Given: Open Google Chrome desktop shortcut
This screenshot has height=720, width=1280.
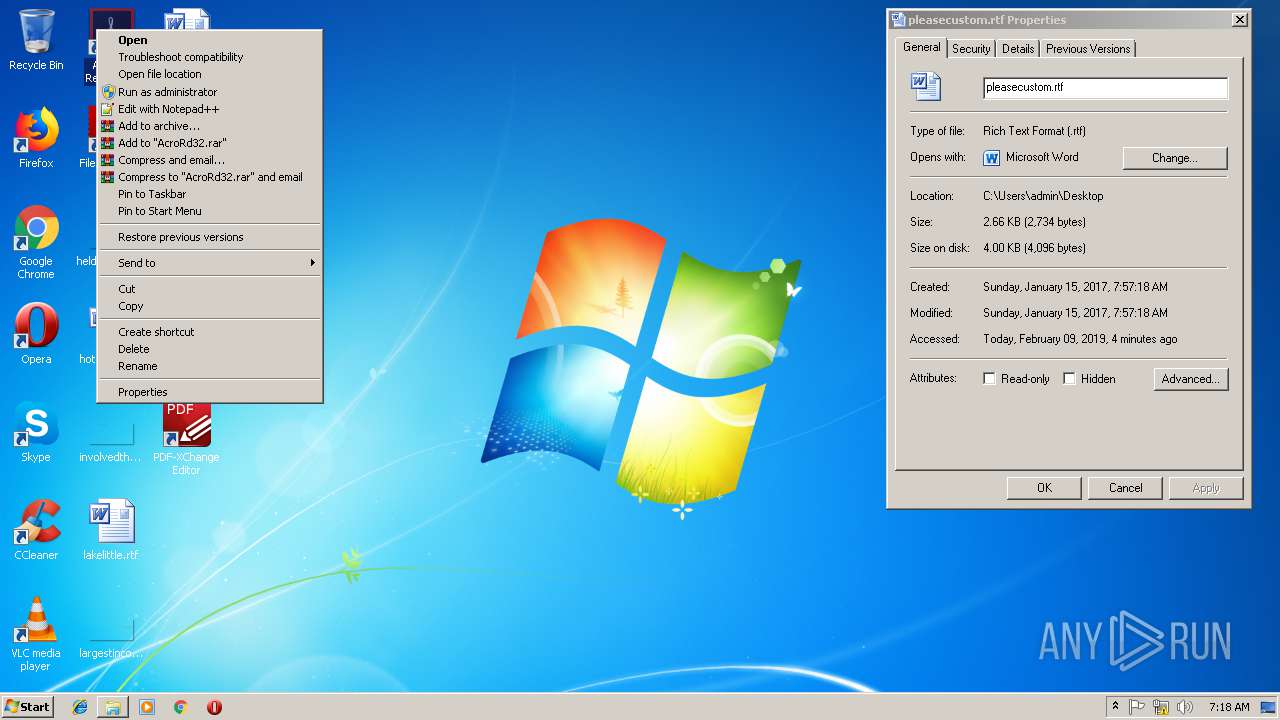Looking at the screenshot, I should 36,242.
